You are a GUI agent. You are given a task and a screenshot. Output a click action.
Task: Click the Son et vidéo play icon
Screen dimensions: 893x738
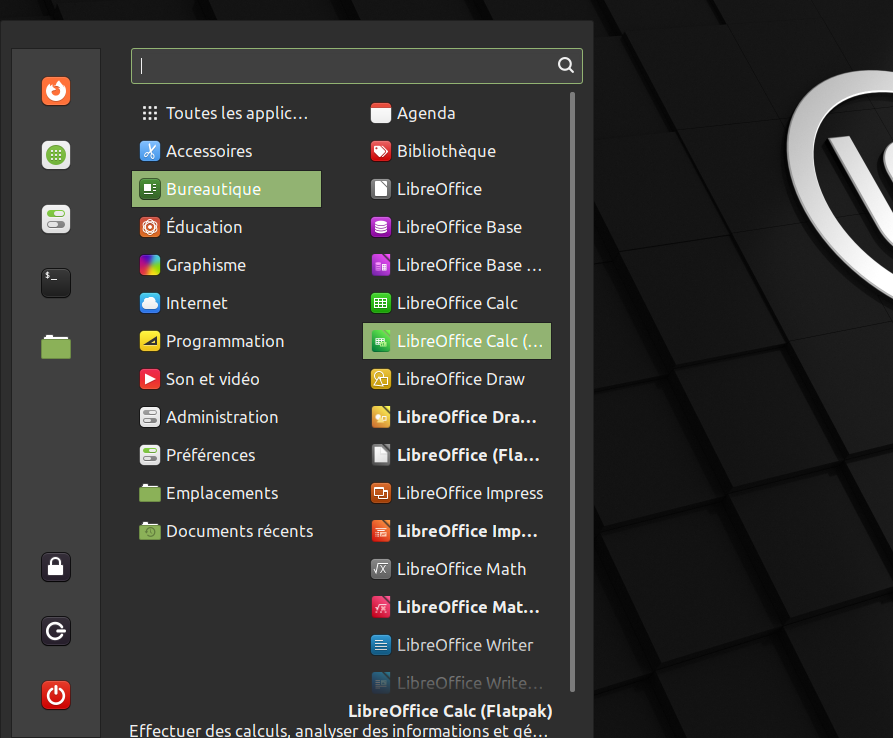click(x=150, y=379)
